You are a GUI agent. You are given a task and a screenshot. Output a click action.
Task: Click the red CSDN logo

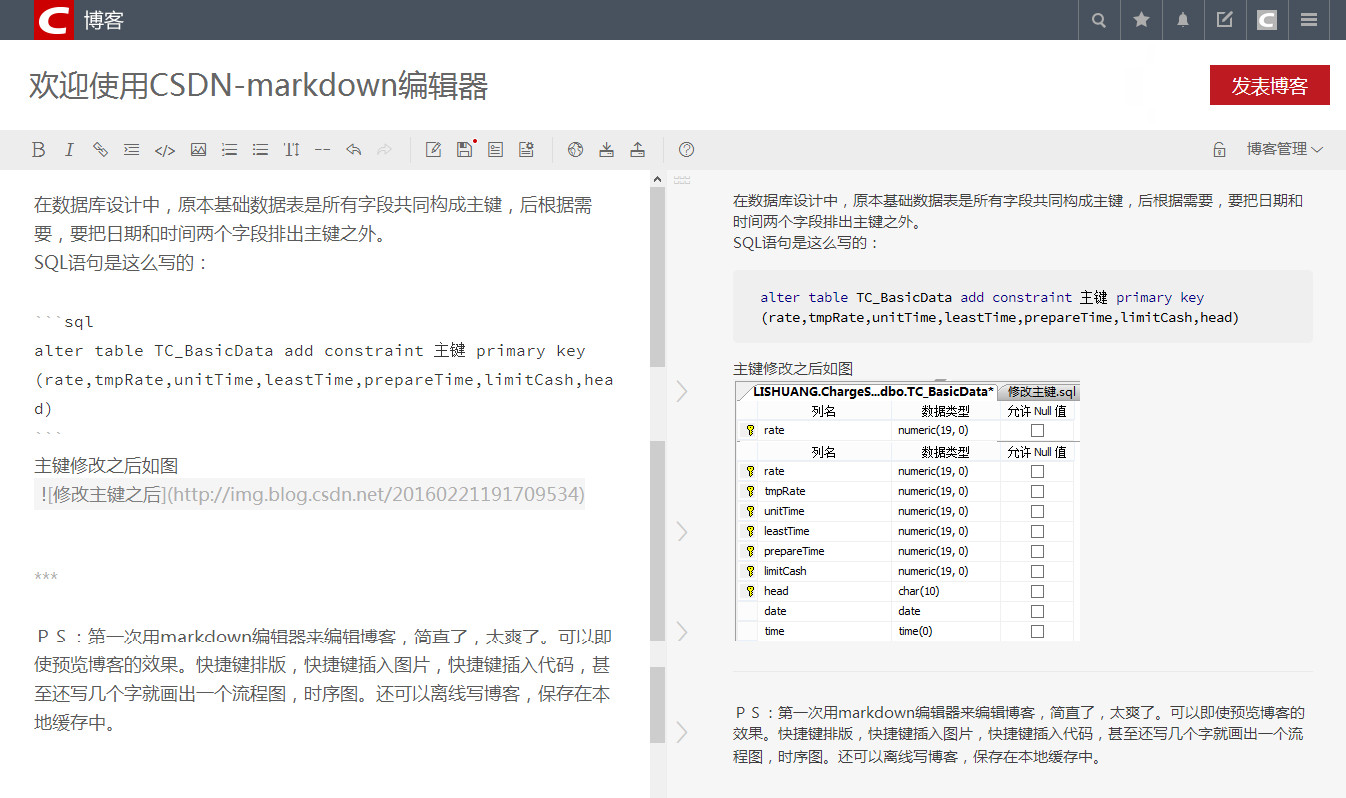tap(54, 20)
